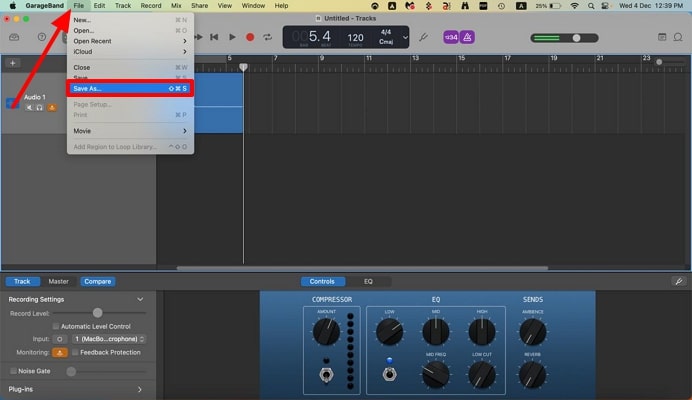Choose Open from the File menu

130,30
